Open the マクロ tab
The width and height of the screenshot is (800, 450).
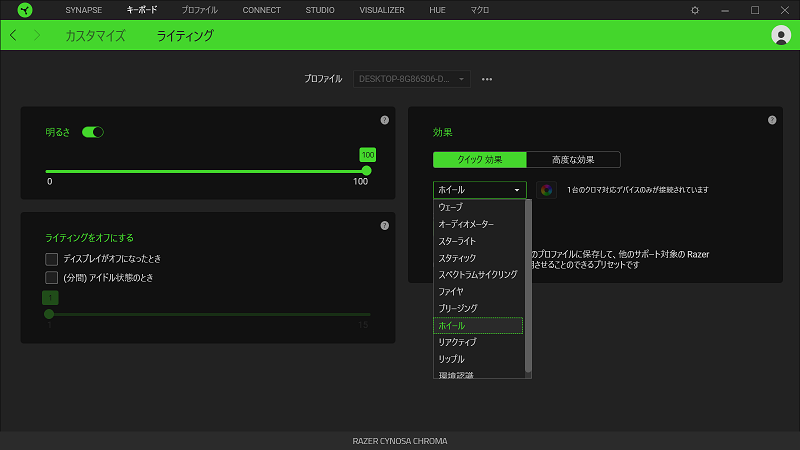[480, 10]
